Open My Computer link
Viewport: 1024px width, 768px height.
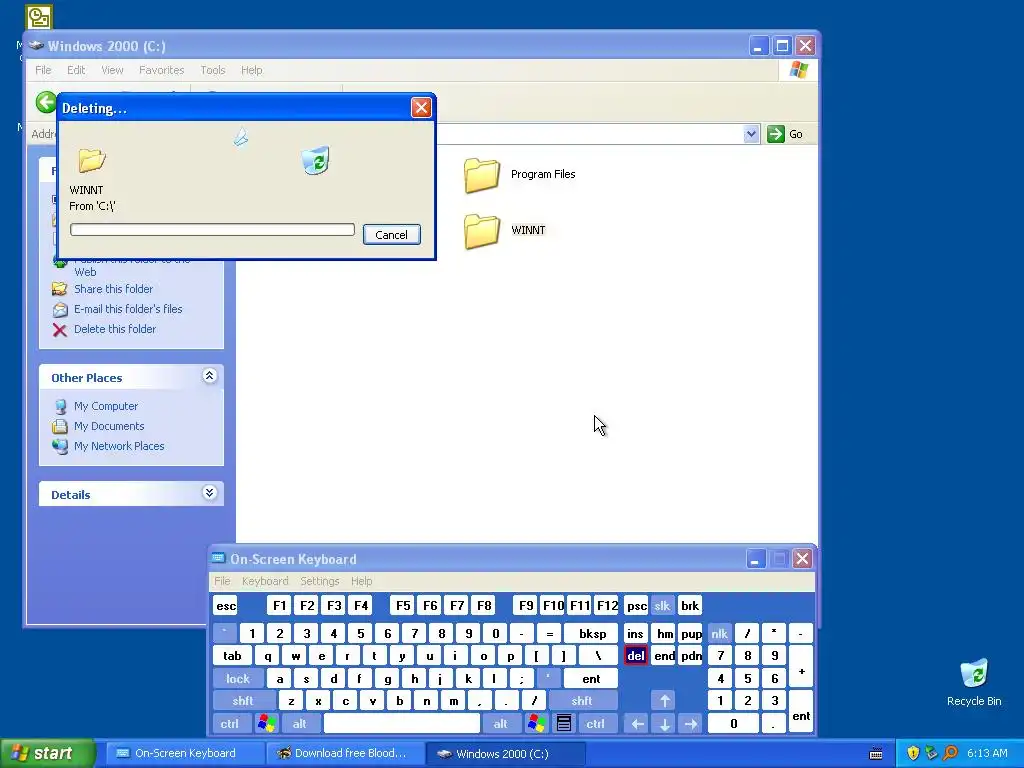(x=106, y=406)
